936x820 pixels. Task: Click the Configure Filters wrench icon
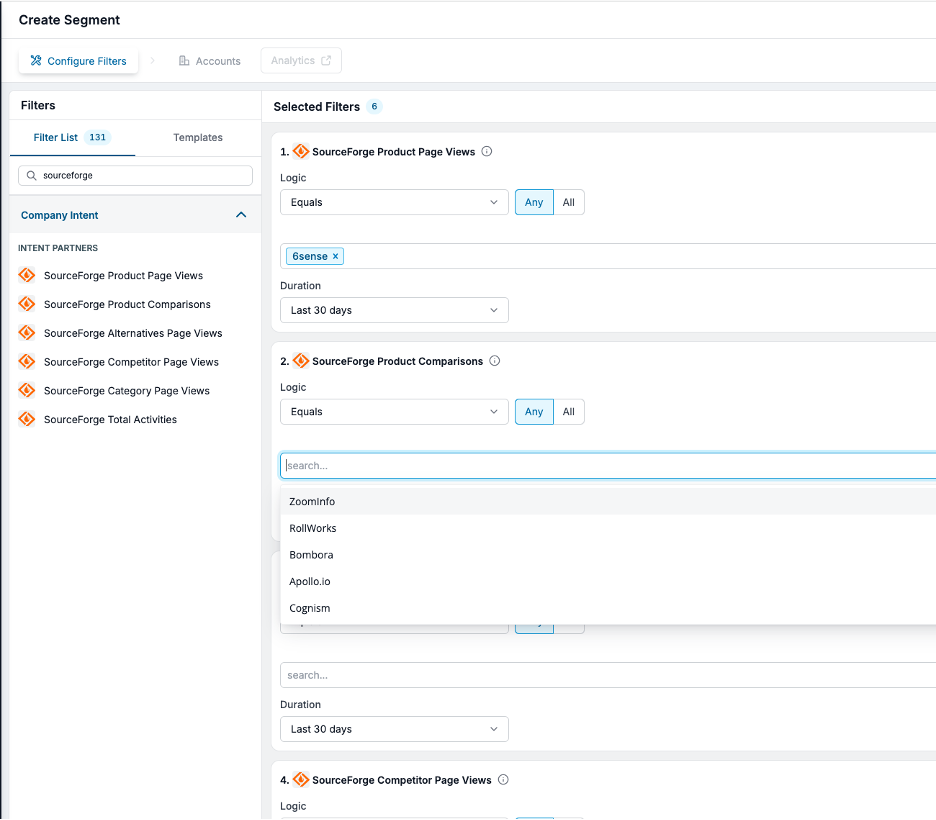pos(36,61)
